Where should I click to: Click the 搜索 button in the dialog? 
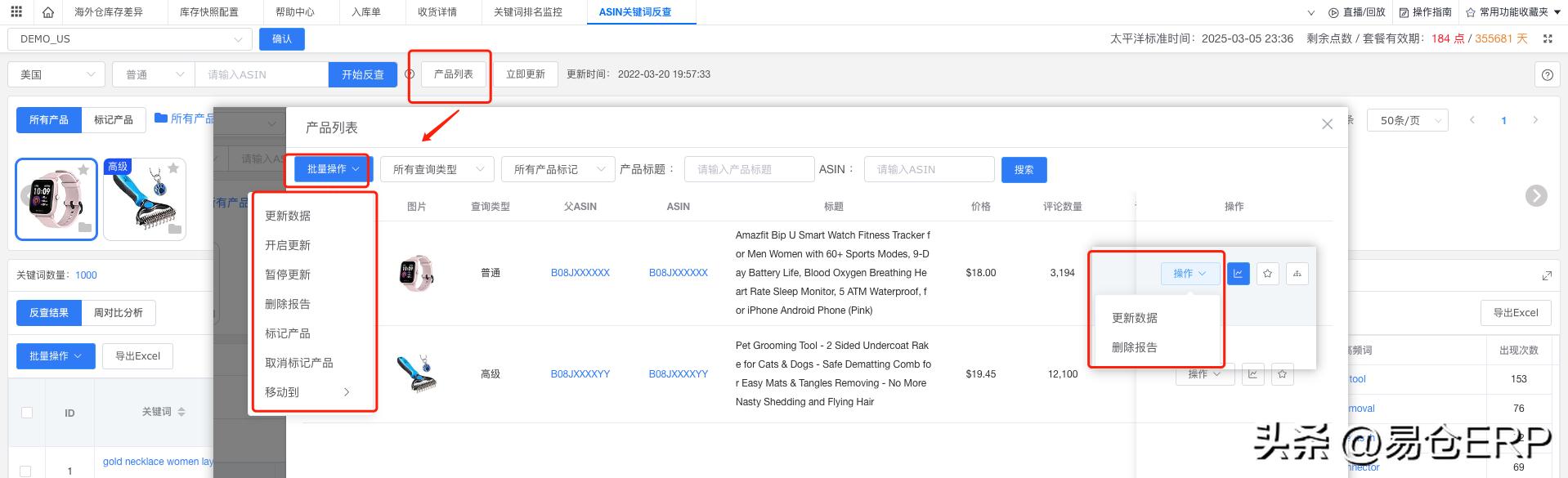coord(1024,169)
